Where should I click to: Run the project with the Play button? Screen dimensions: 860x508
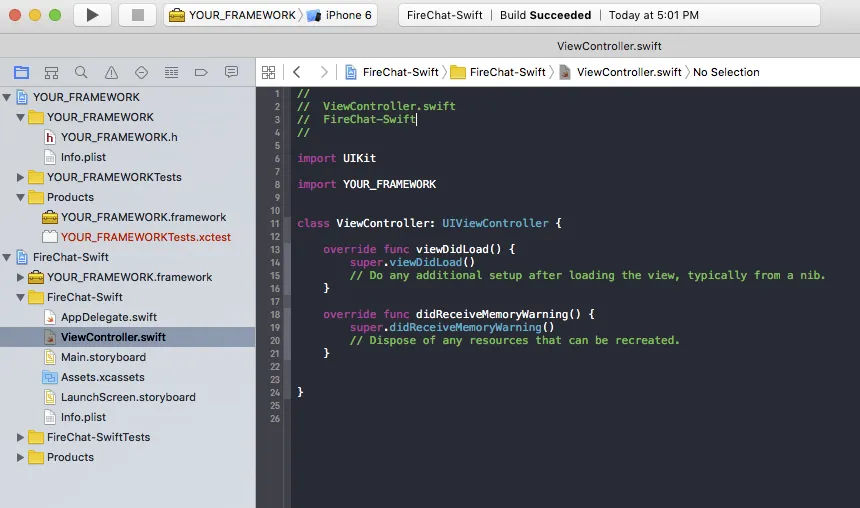click(92, 15)
